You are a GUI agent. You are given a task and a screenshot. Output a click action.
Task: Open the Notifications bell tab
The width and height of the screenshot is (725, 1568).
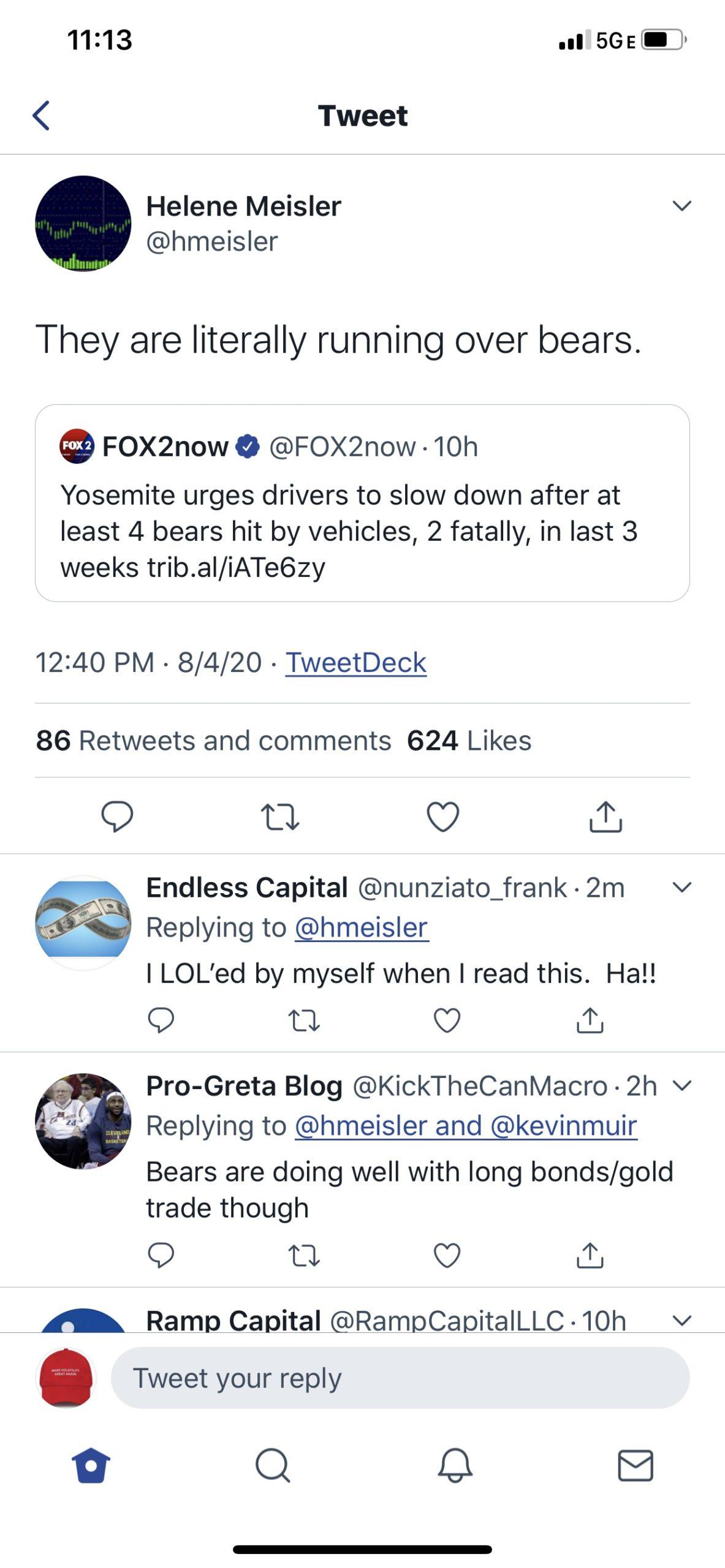pos(455,1466)
